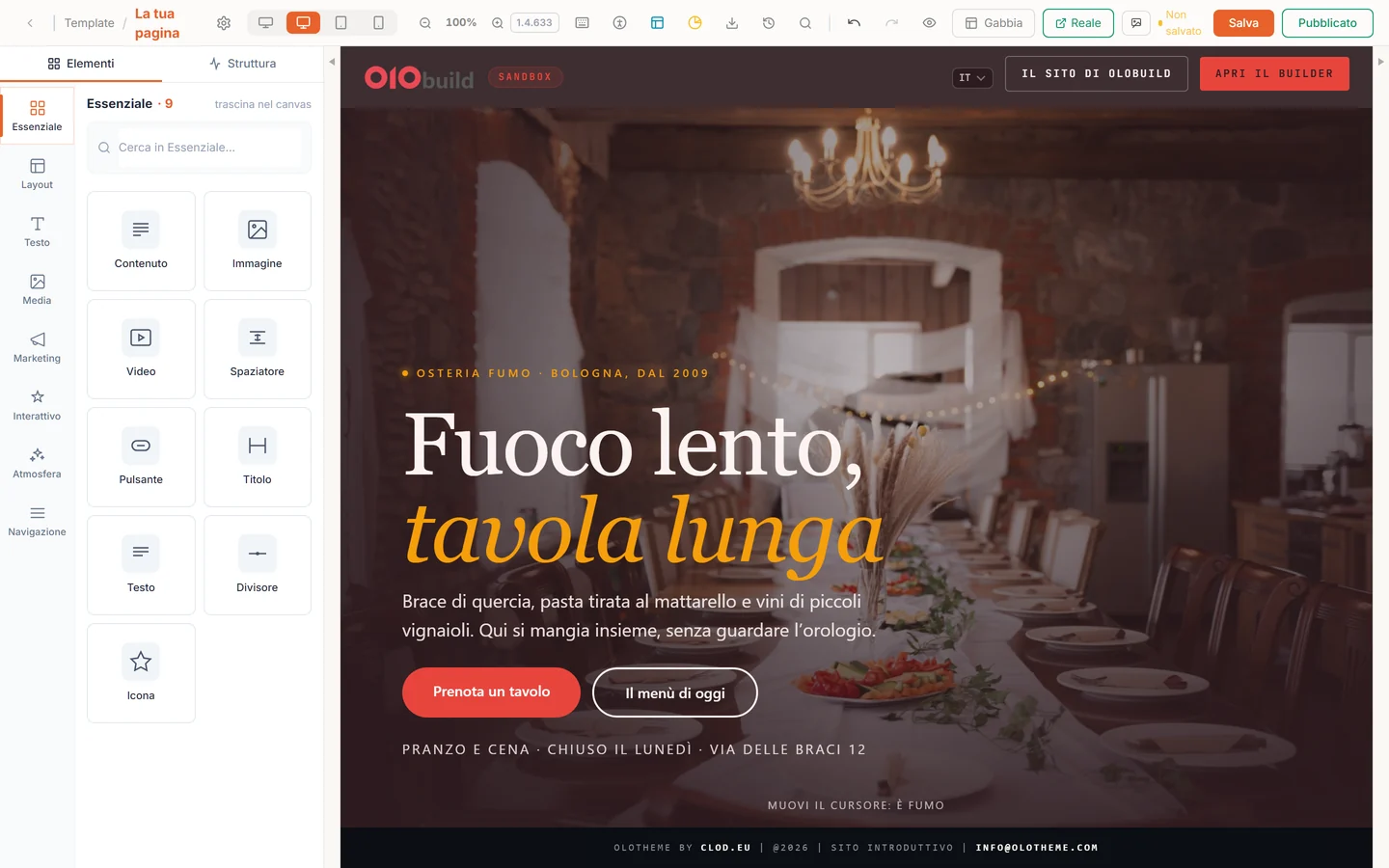The image size is (1389, 868).
Task: Open the comments chat icon
Action: [1136, 23]
